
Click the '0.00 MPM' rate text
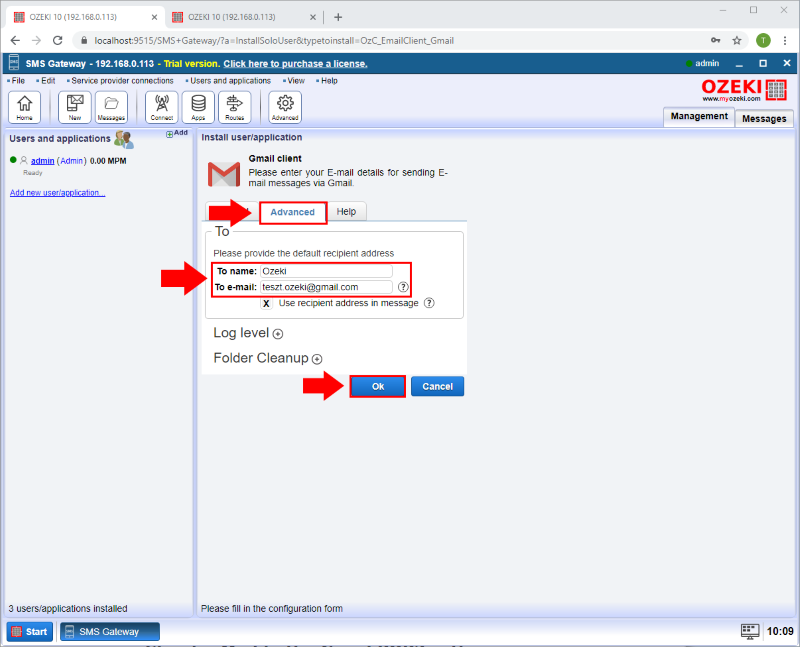pyautogui.click(x=108, y=161)
